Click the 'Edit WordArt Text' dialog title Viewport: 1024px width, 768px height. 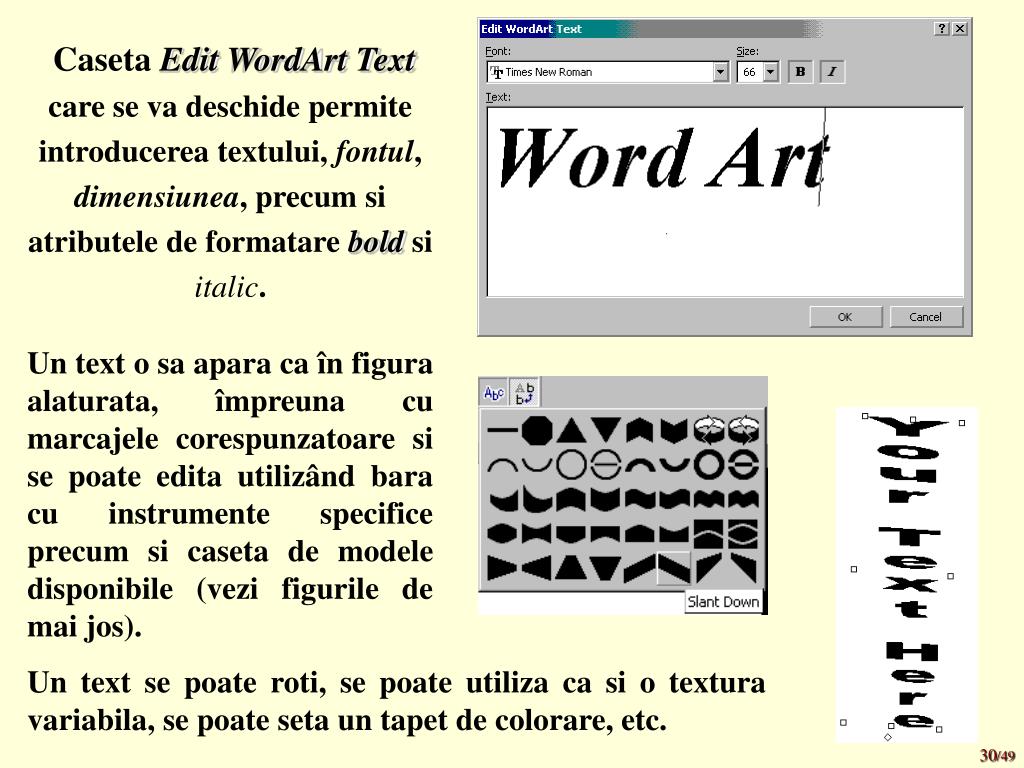[x=531, y=29]
